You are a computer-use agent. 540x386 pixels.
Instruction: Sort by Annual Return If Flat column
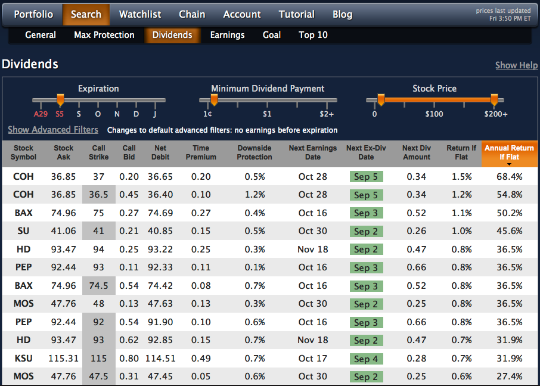pyautogui.click(x=509, y=153)
